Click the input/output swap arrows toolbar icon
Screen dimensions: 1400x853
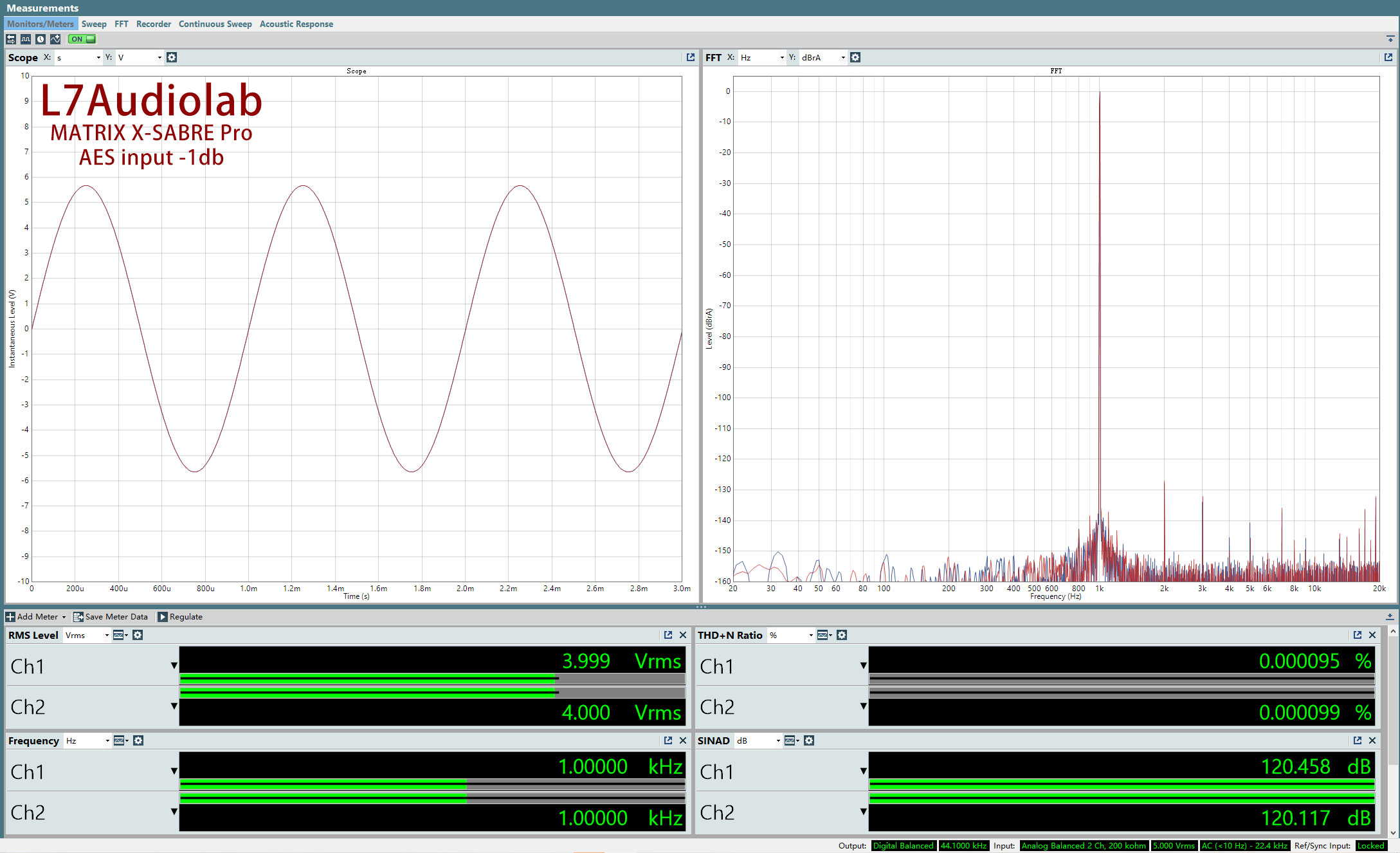click(x=11, y=39)
